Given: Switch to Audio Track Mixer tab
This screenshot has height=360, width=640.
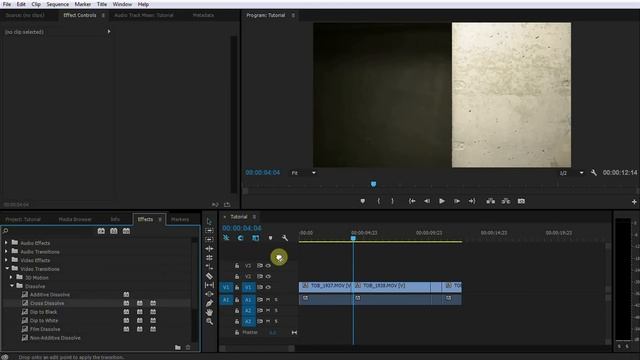Looking at the screenshot, I should pyautogui.click(x=144, y=15).
